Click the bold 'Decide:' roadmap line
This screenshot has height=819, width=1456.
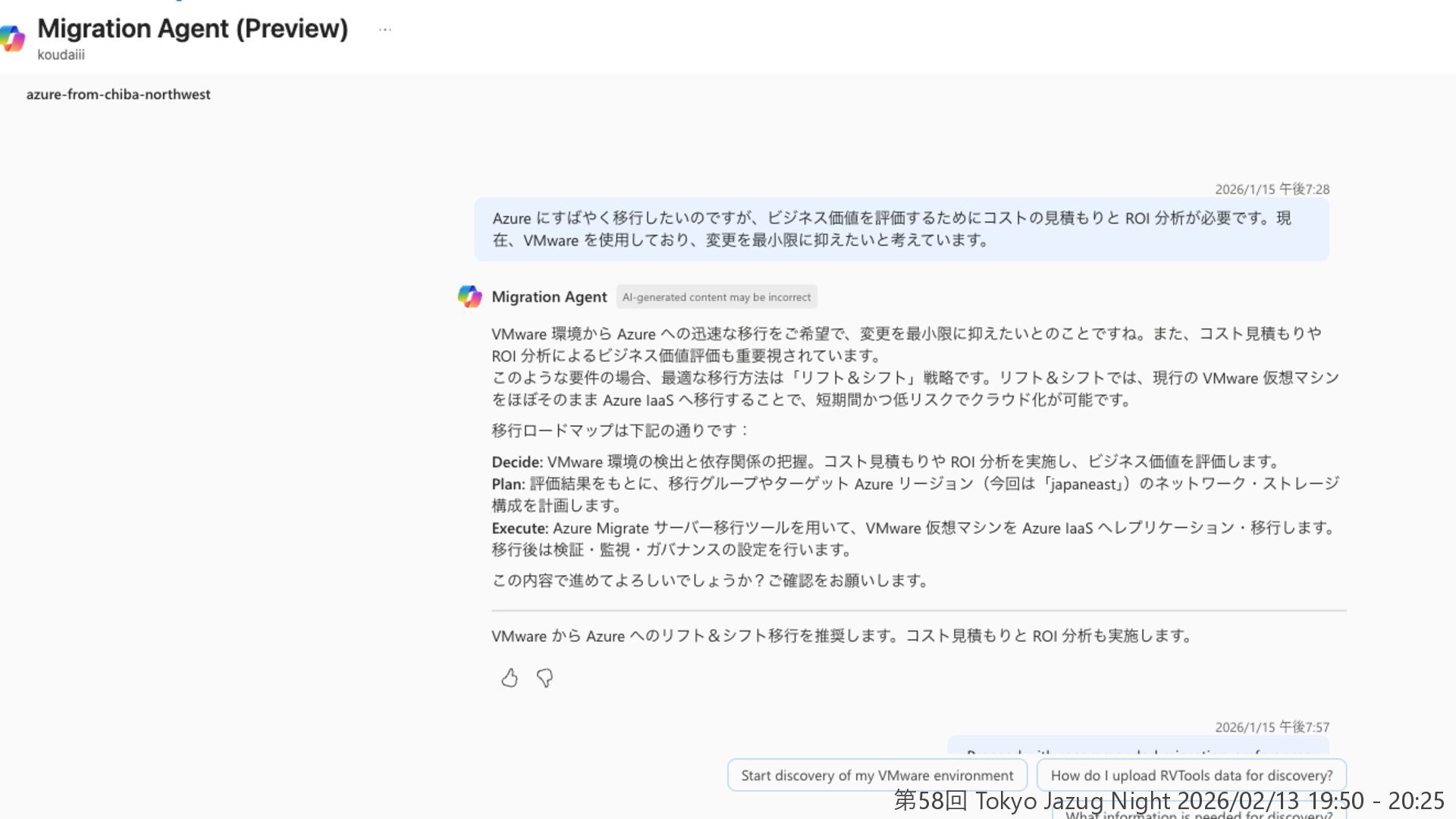[x=517, y=462]
